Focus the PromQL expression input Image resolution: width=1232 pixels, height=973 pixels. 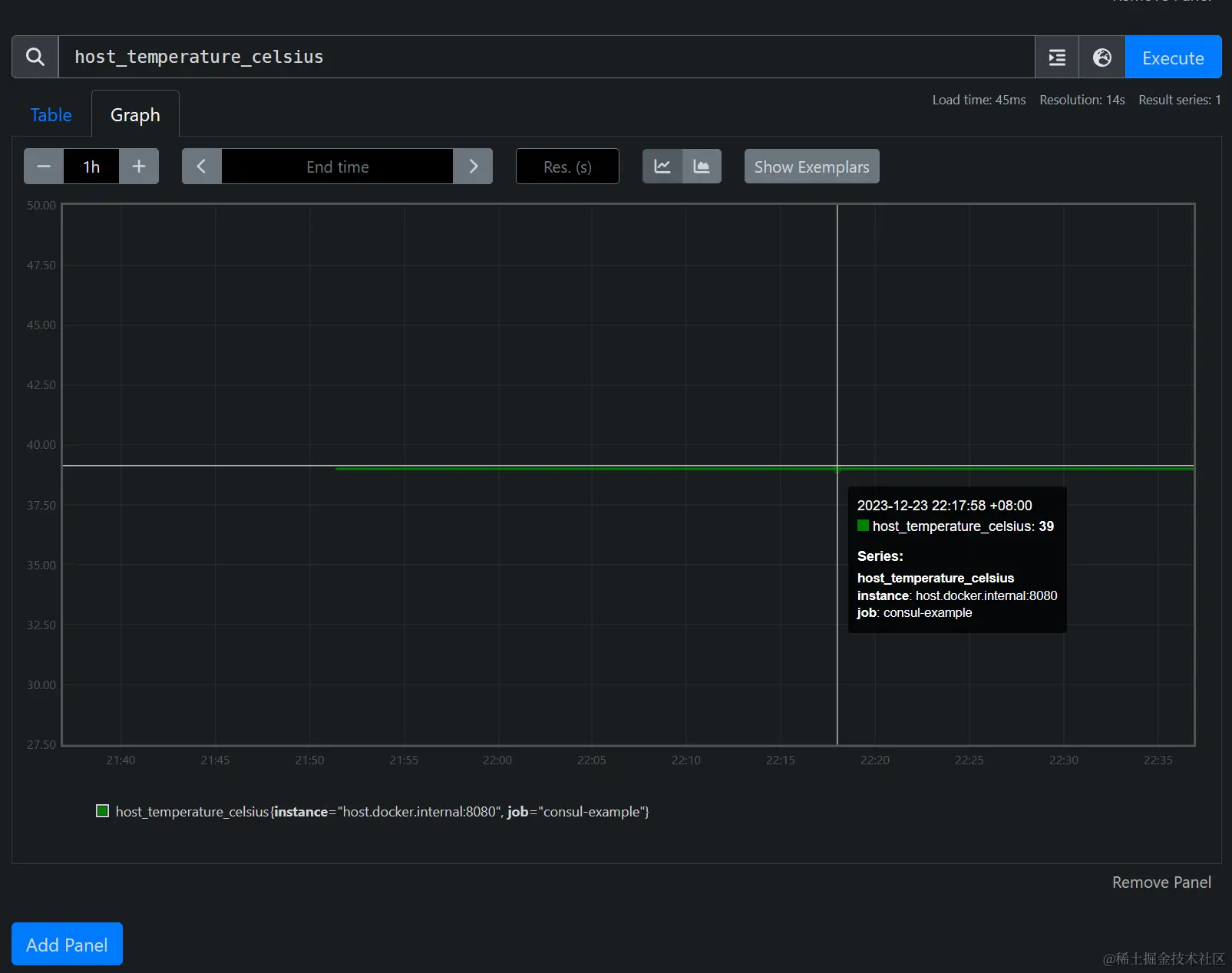(547, 57)
